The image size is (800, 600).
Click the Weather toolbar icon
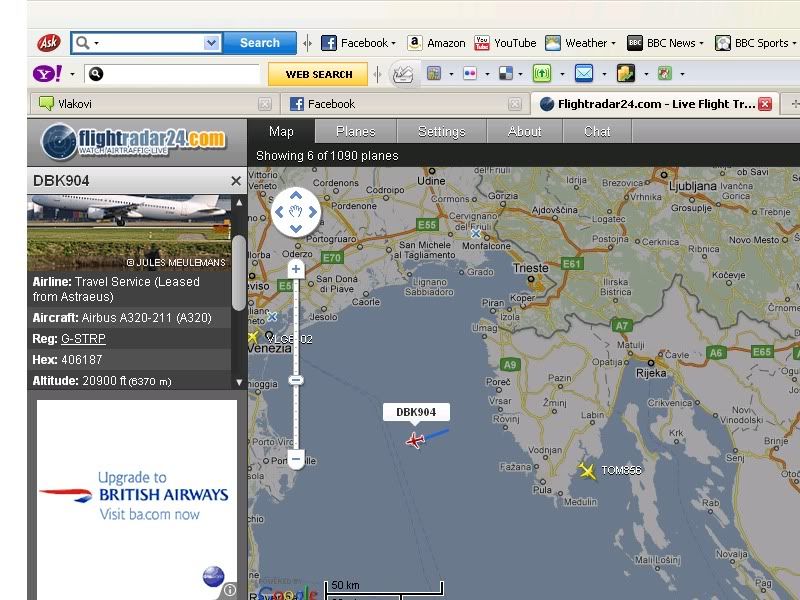(553, 43)
